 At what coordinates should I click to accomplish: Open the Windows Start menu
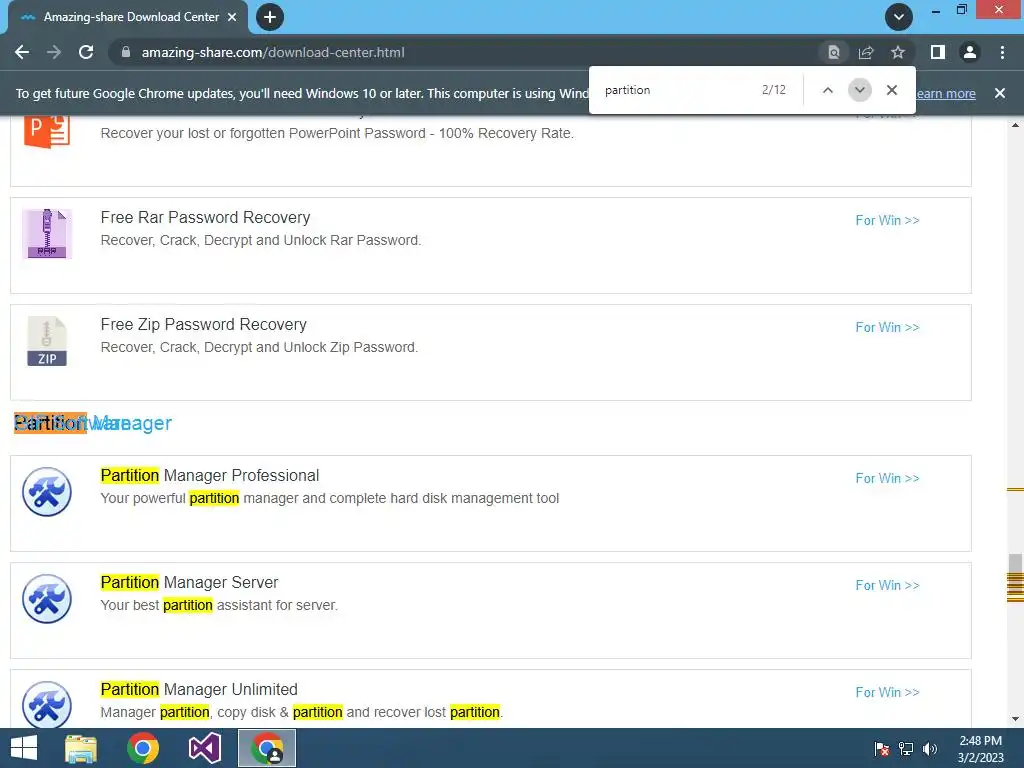[24, 748]
